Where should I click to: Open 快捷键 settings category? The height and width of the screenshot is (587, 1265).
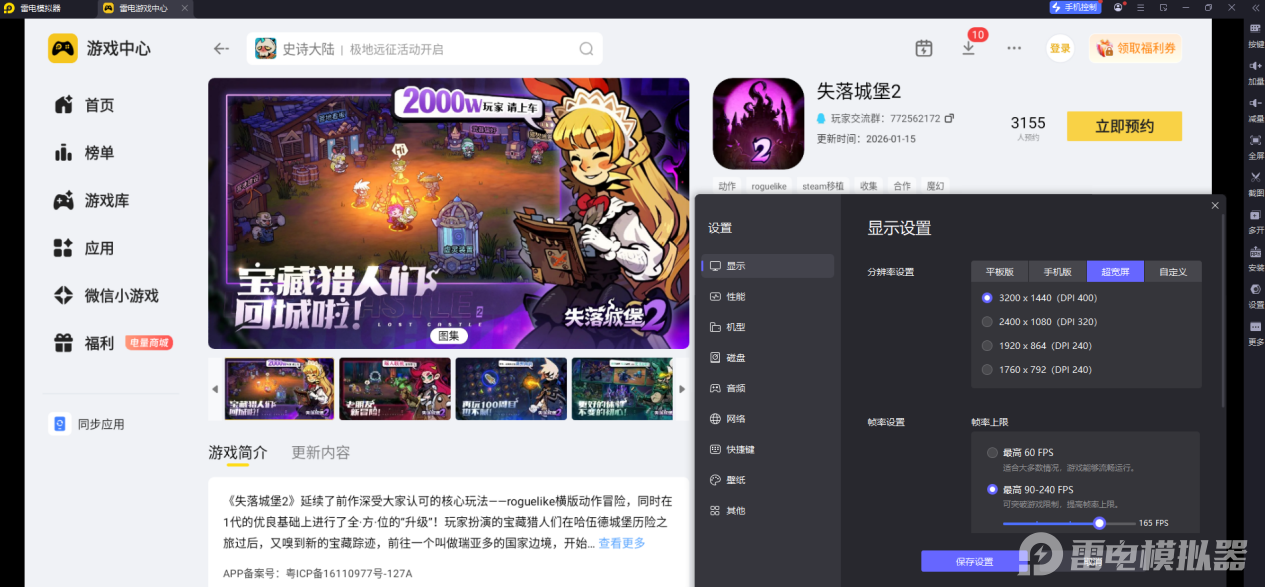coord(768,450)
